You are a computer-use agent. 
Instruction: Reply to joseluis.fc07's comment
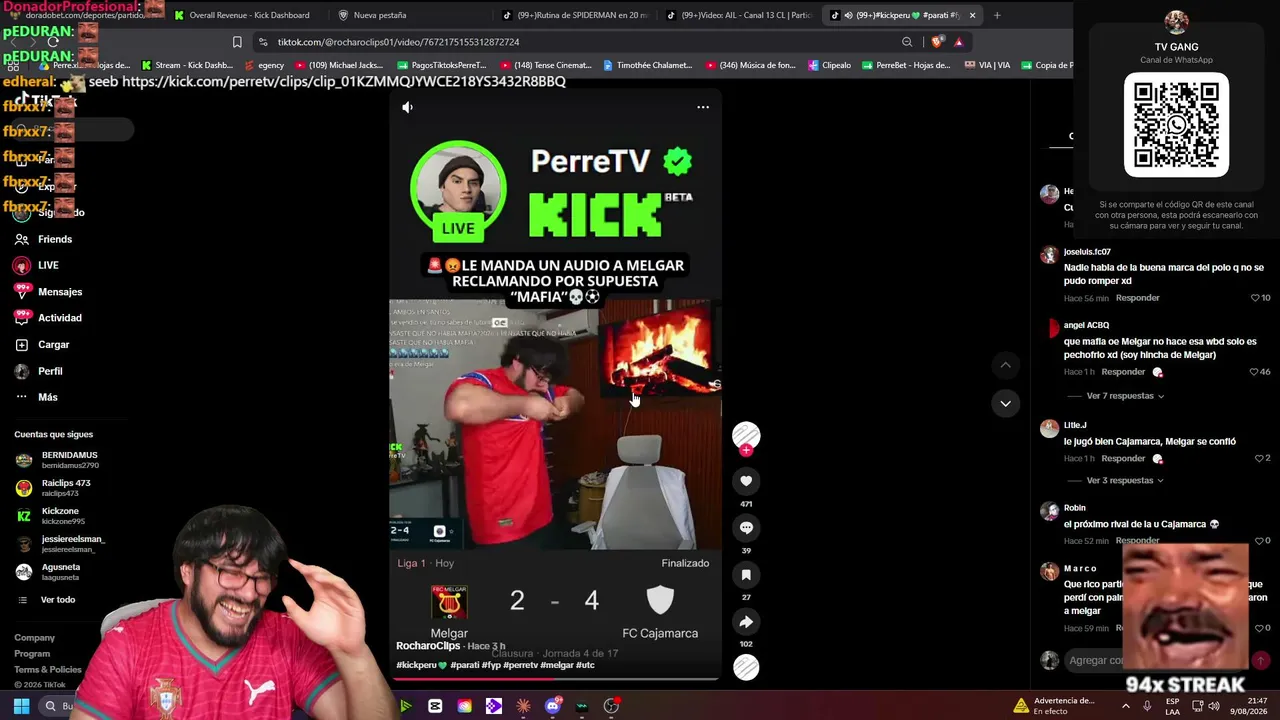pyautogui.click(x=1138, y=298)
